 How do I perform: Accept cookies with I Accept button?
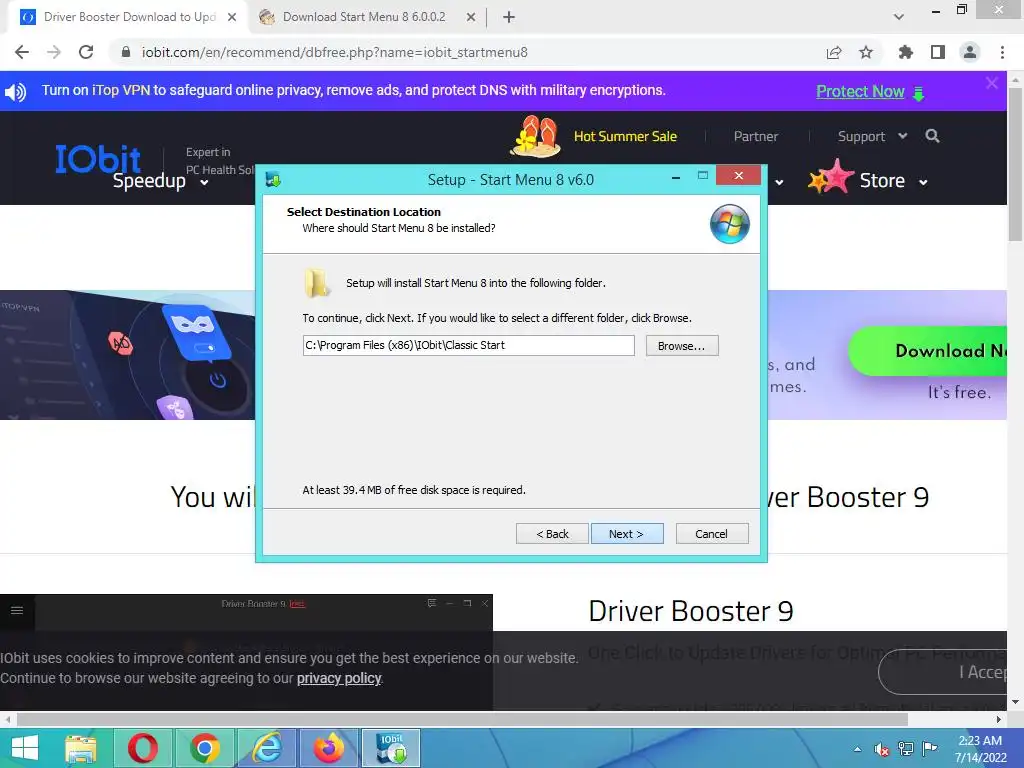(942, 672)
